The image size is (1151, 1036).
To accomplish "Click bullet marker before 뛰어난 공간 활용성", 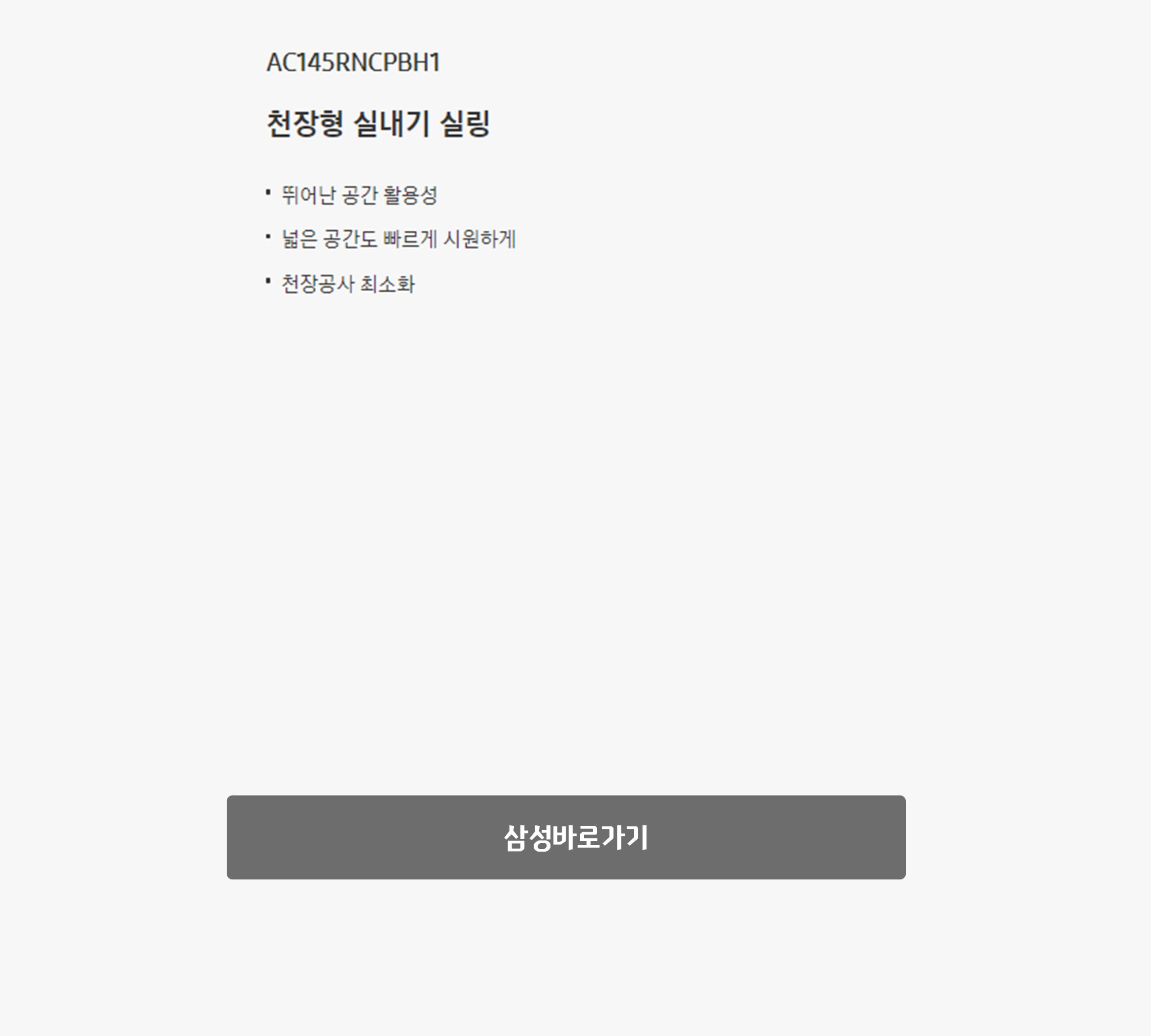I will point(268,192).
